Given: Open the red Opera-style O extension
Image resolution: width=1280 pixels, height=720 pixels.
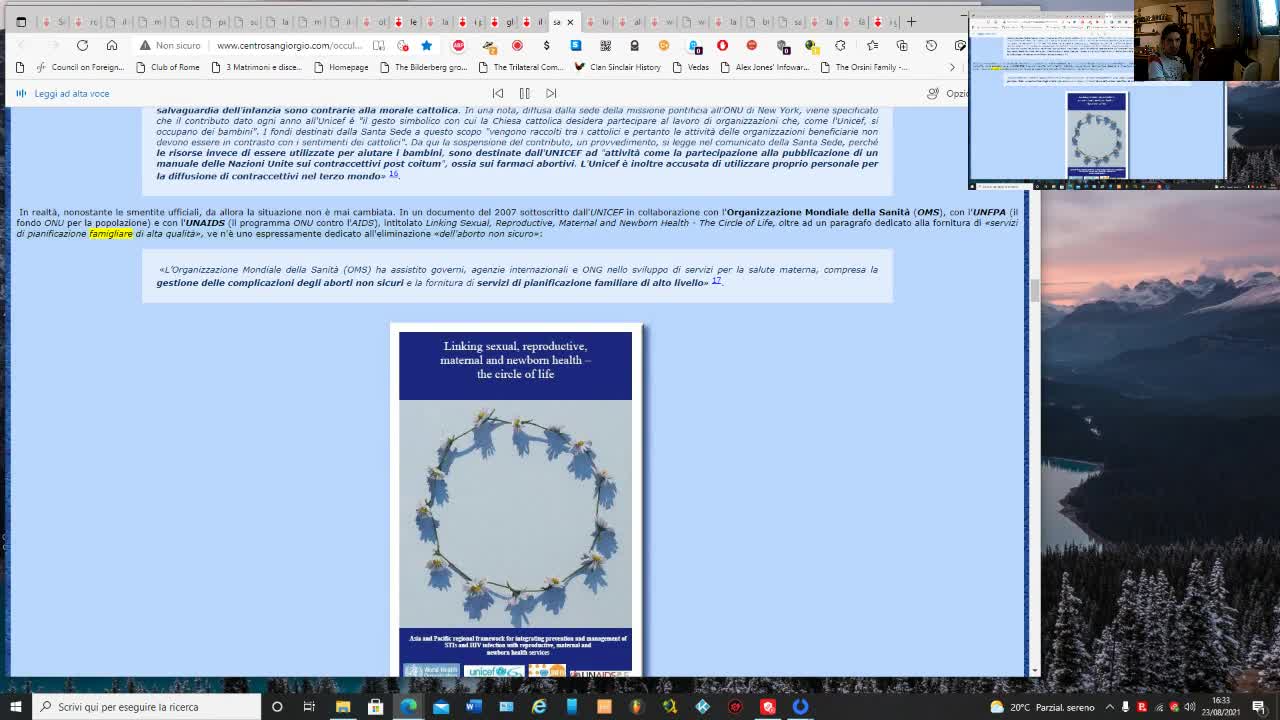Looking at the screenshot, I should [x=722, y=45].
